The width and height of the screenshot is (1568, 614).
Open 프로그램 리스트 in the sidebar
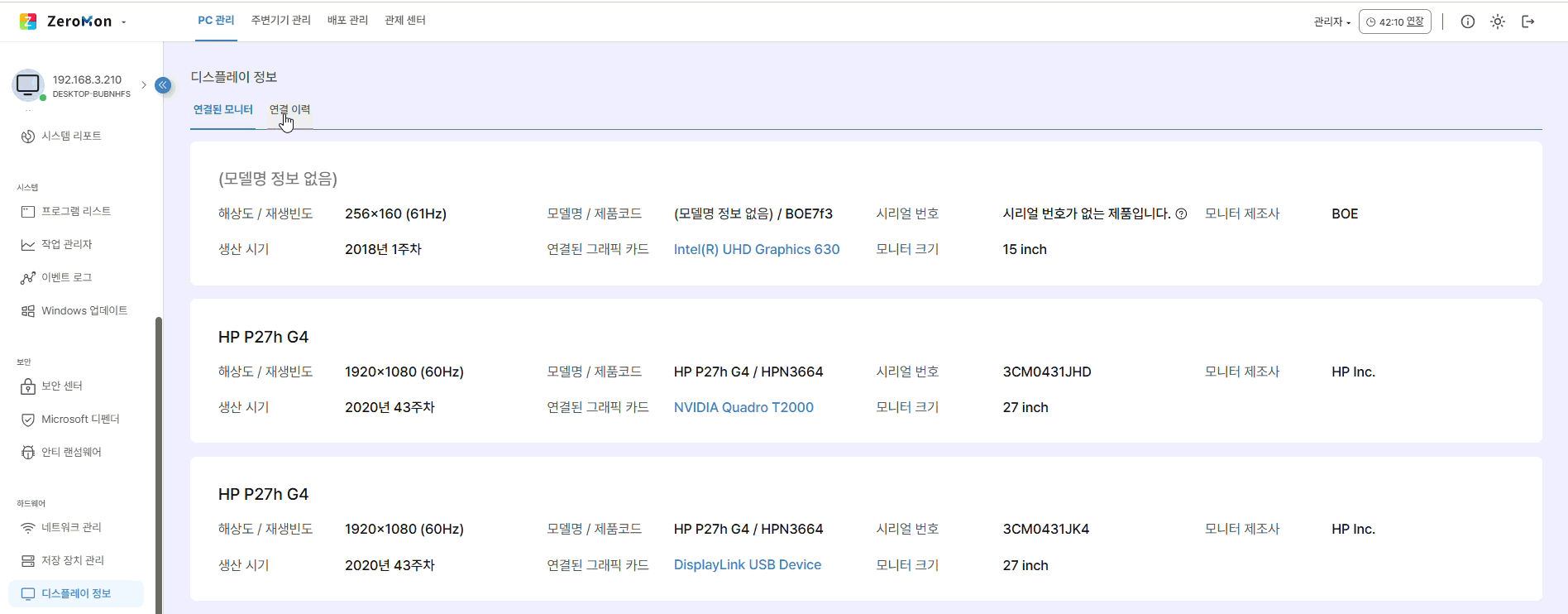coord(76,211)
